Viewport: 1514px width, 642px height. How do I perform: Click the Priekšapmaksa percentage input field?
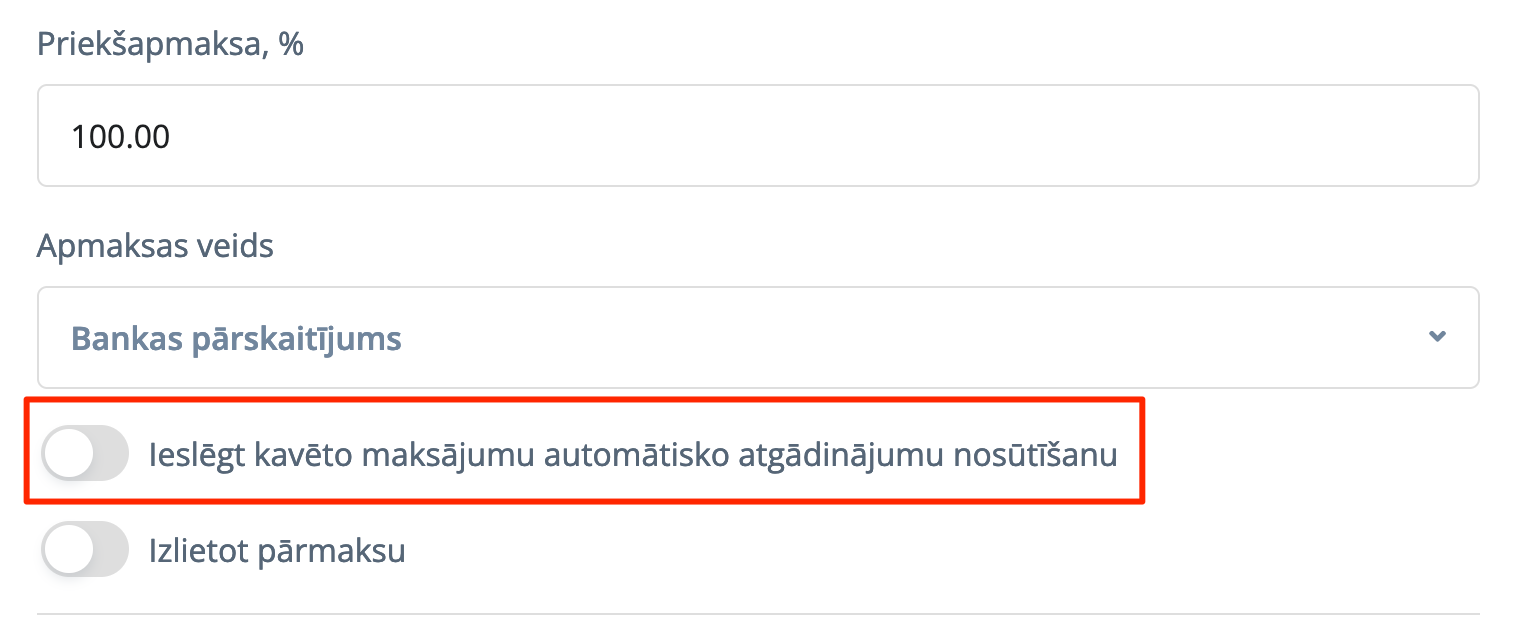click(x=757, y=136)
